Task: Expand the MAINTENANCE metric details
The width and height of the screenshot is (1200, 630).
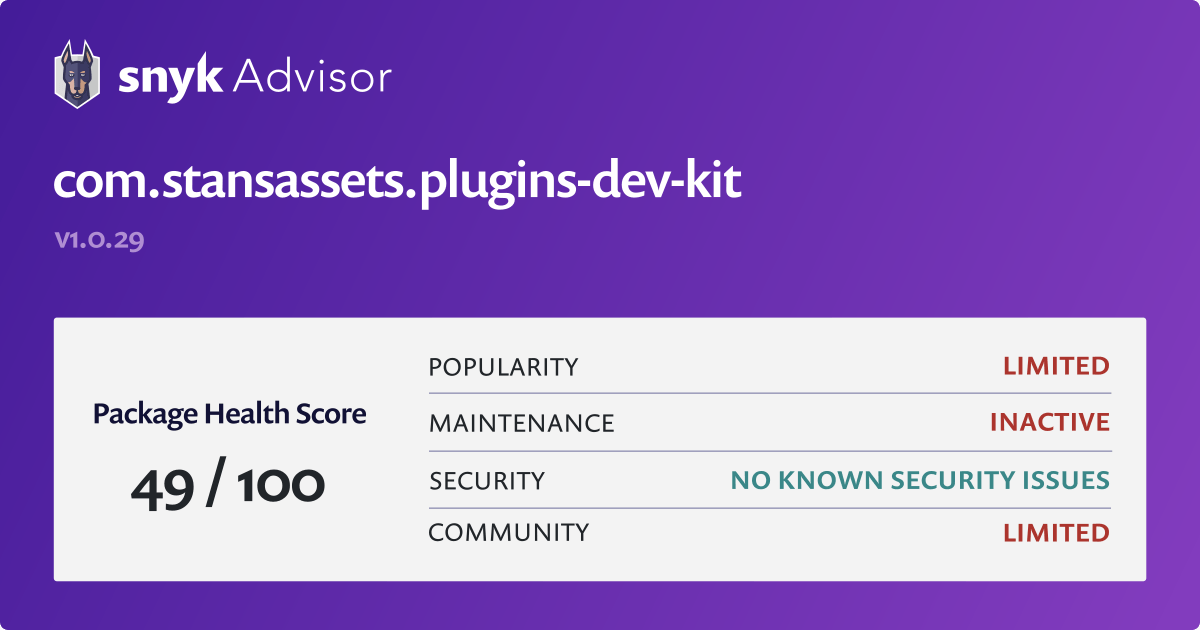Action: (520, 422)
